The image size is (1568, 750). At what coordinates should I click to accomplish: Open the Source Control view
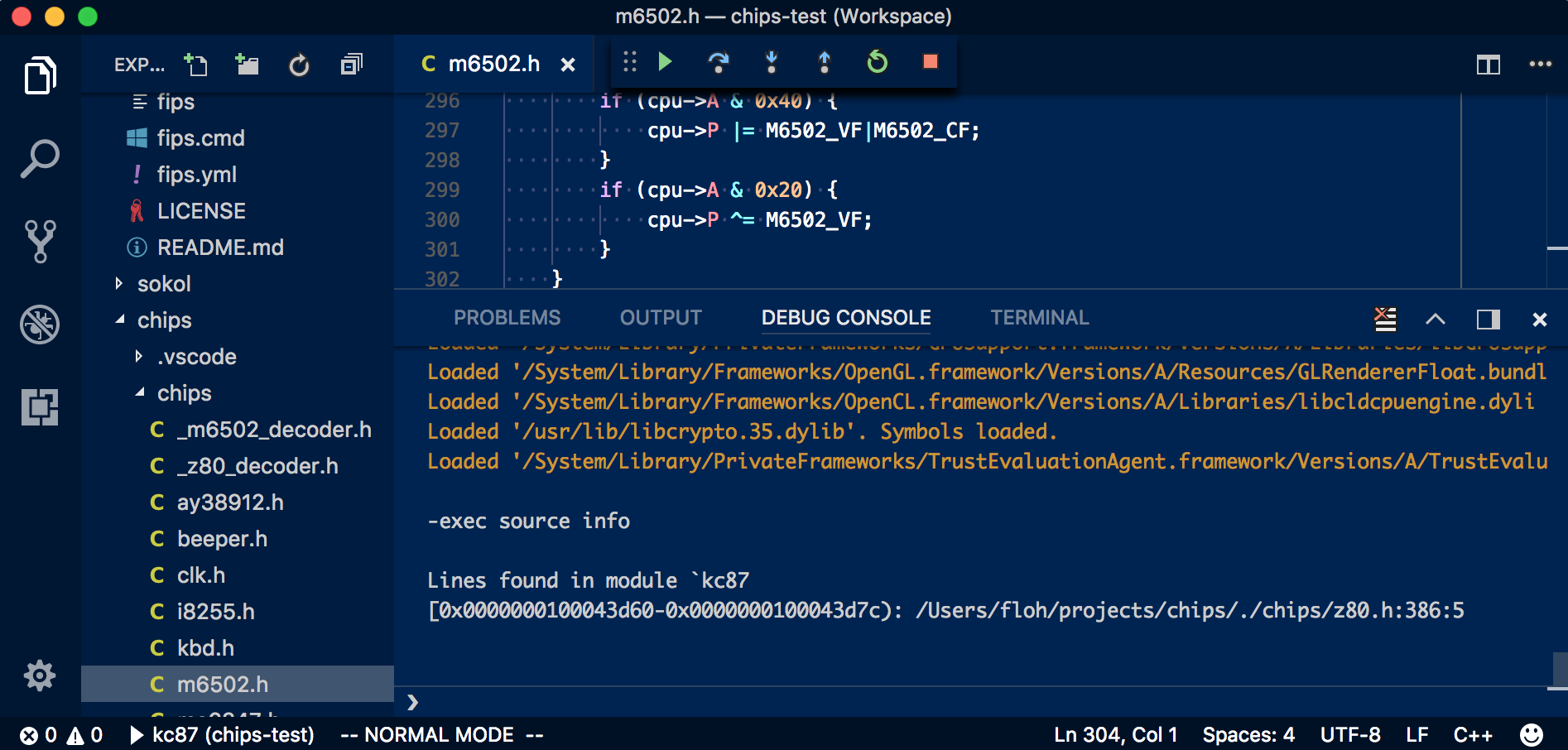click(x=40, y=240)
